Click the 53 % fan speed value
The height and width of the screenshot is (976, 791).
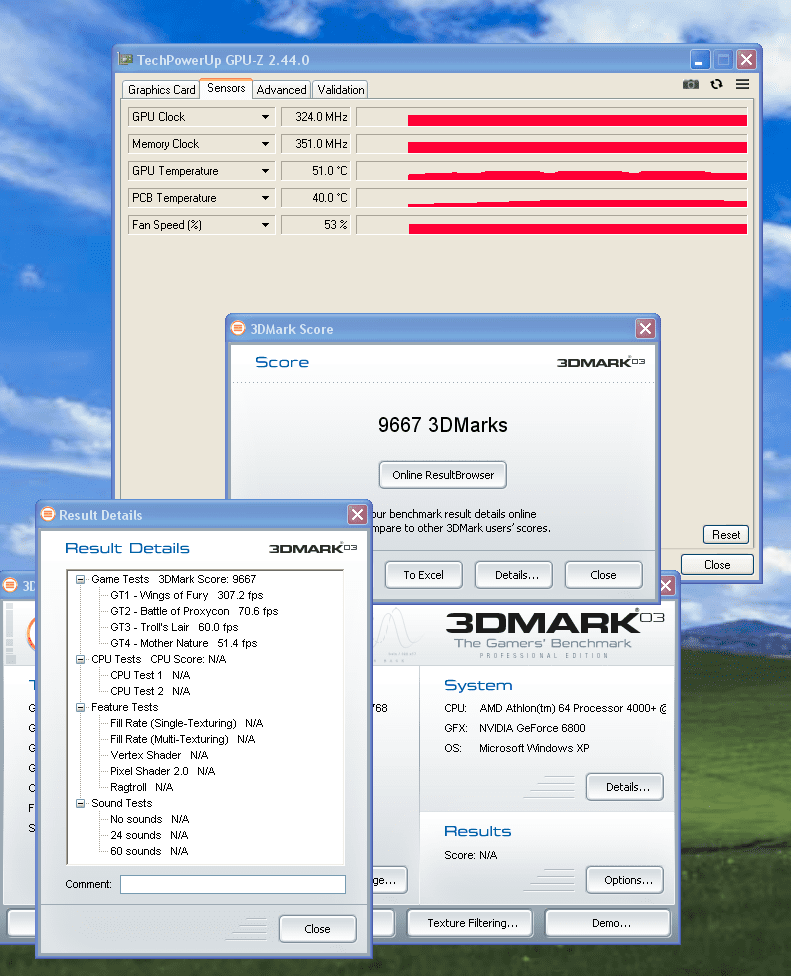[316, 225]
